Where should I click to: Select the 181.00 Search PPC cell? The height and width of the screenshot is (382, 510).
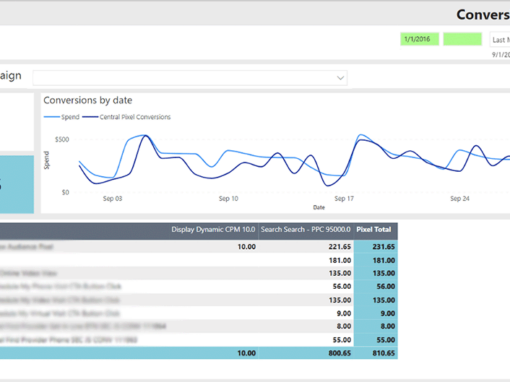pos(340,260)
